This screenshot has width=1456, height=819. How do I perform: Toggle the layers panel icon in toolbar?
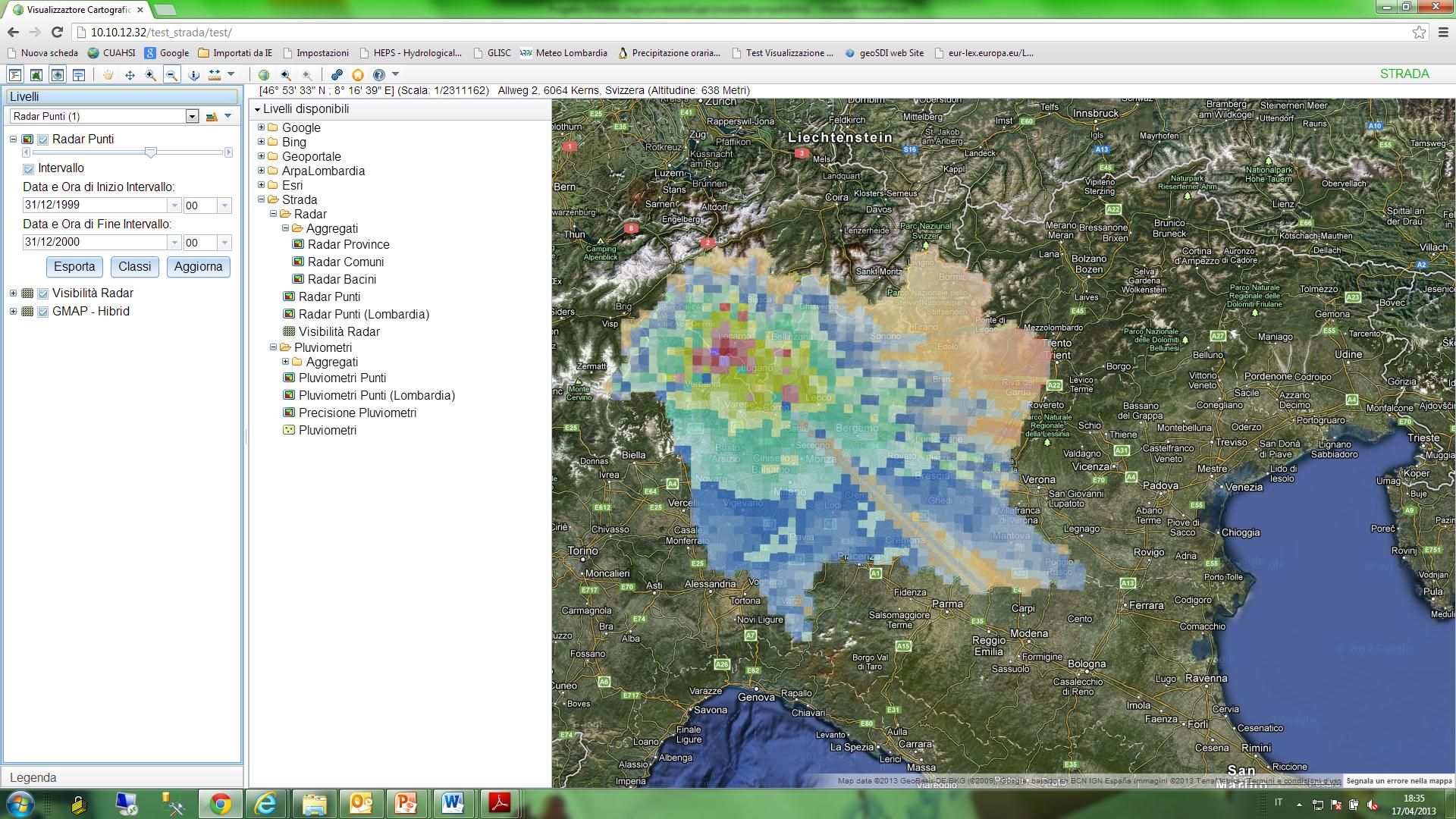point(15,74)
